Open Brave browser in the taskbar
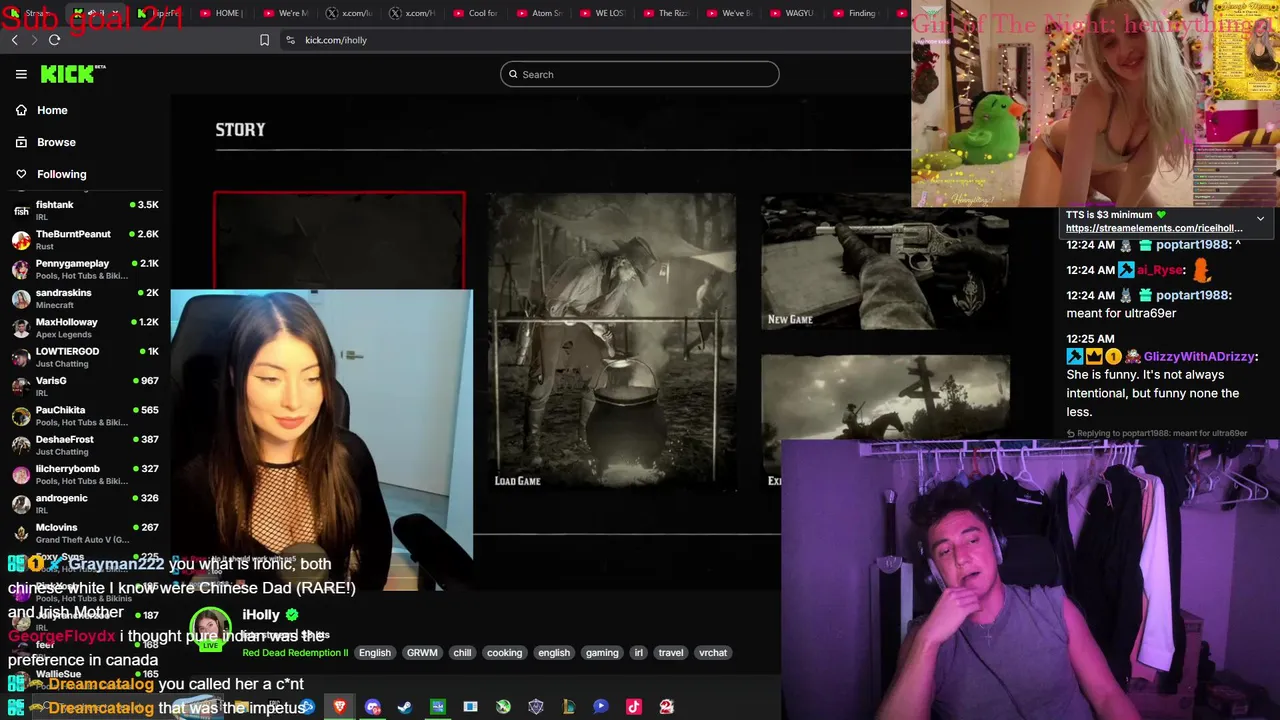Viewport: 1280px width, 720px height. [x=340, y=707]
